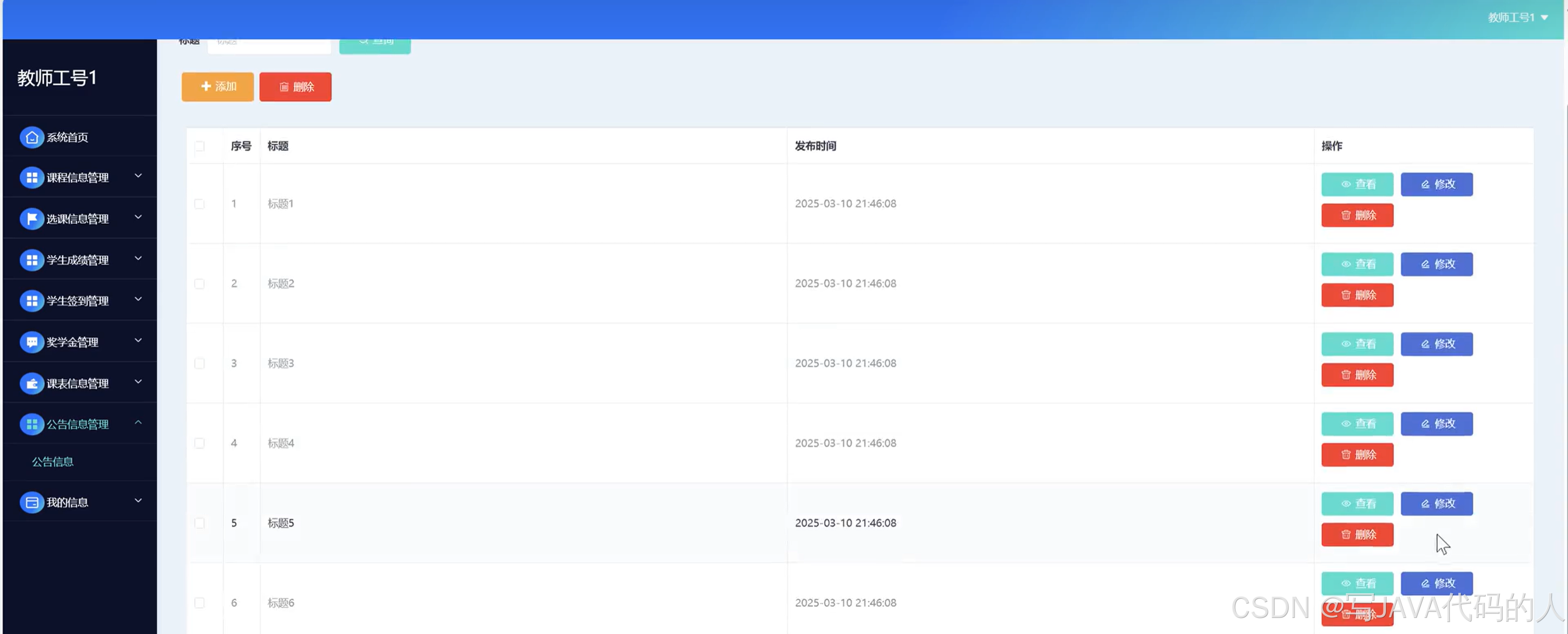This screenshot has width=1568, height=634.
Task: Click the orange 添加 button
Action: [x=217, y=87]
